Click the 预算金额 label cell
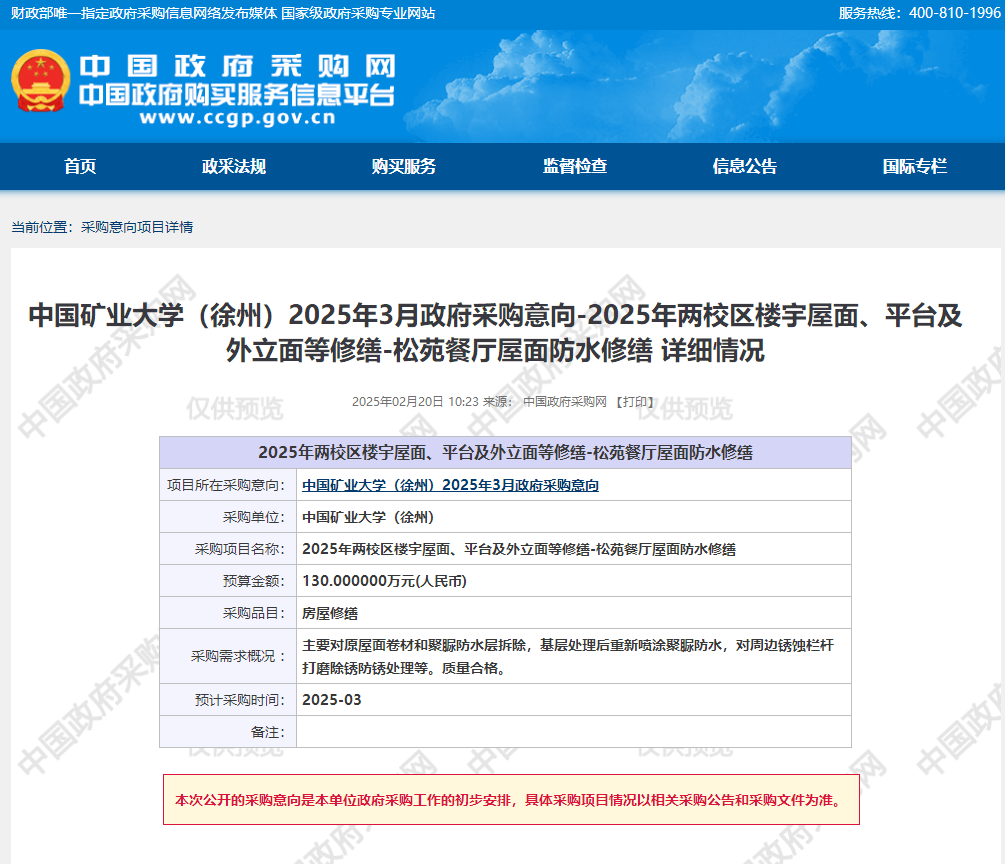Screen dimensions: 1005x864 228,581
